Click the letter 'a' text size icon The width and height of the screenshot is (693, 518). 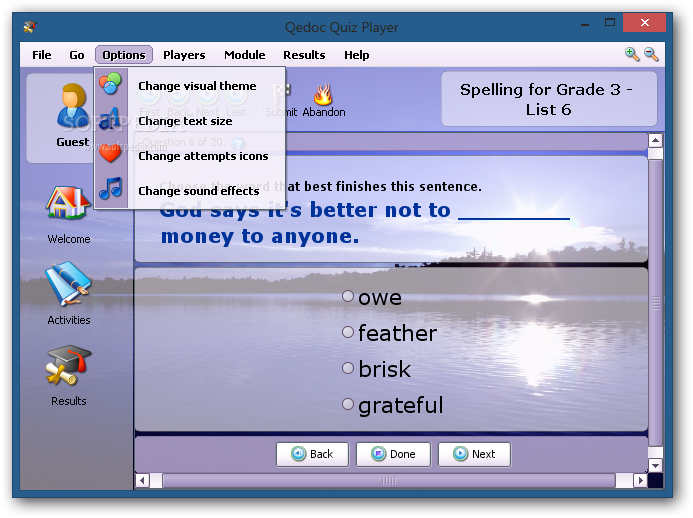click(x=109, y=119)
